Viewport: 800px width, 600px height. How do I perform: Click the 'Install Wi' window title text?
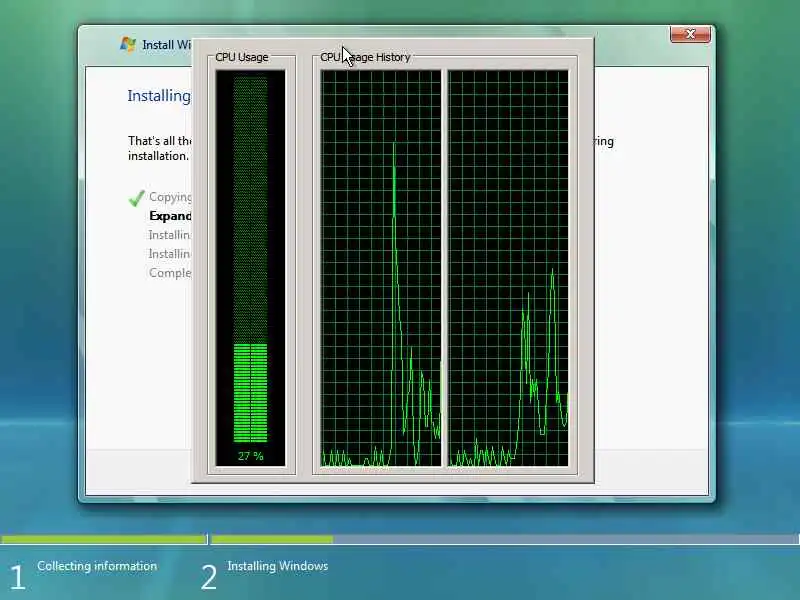tap(167, 45)
